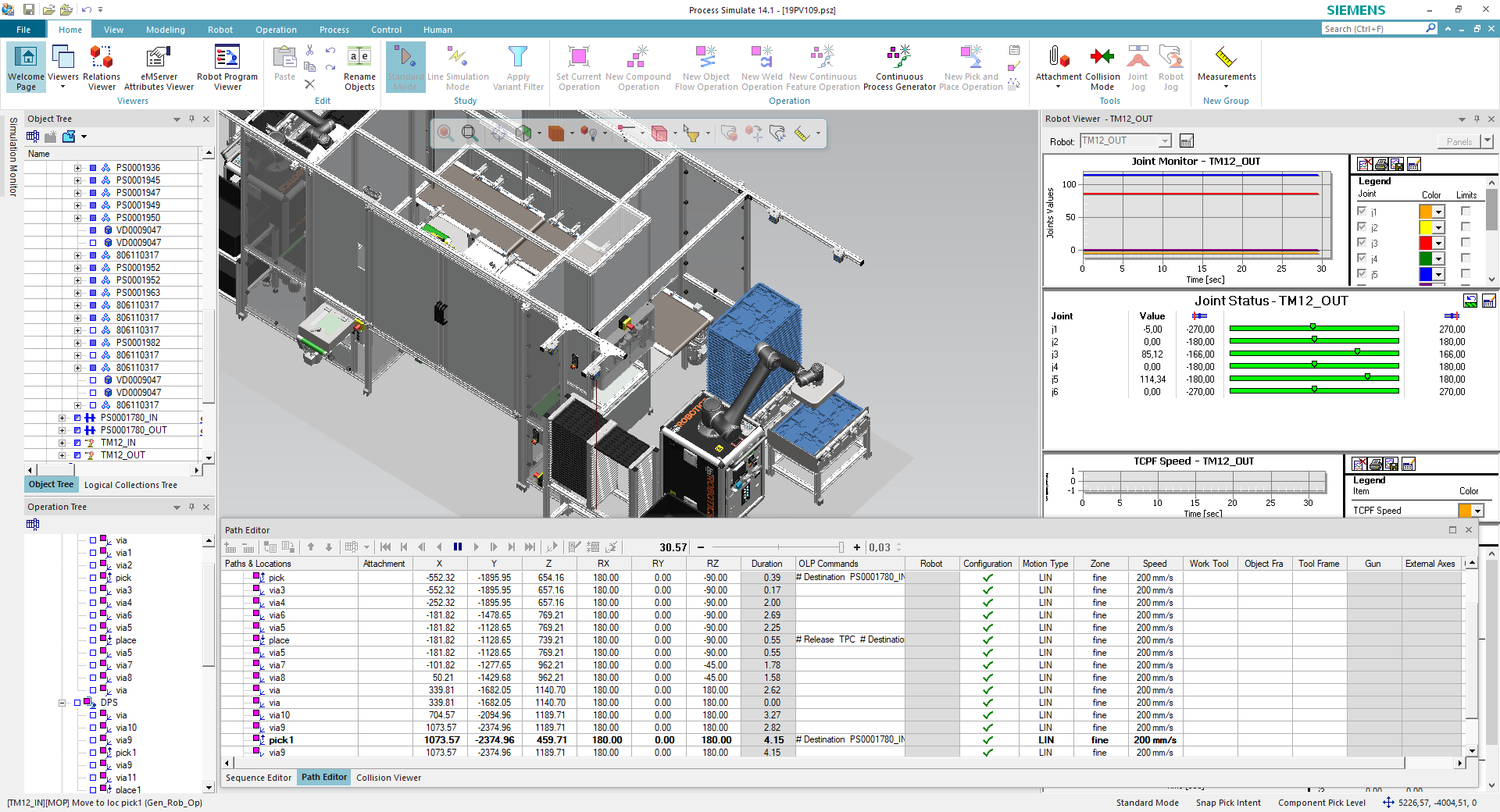The width and height of the screenshot is (1500, 812).
Task: Open Robot Program Viewer
Action: point(227,67)
